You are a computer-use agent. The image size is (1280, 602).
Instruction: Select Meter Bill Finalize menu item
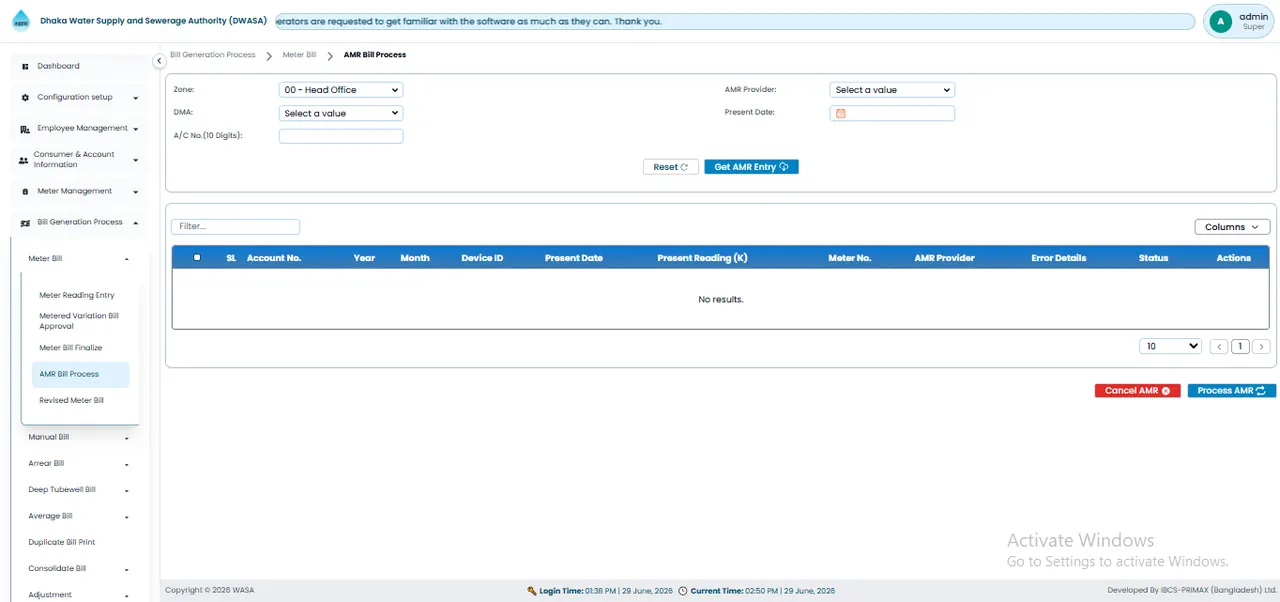click(x=71, y=348)
